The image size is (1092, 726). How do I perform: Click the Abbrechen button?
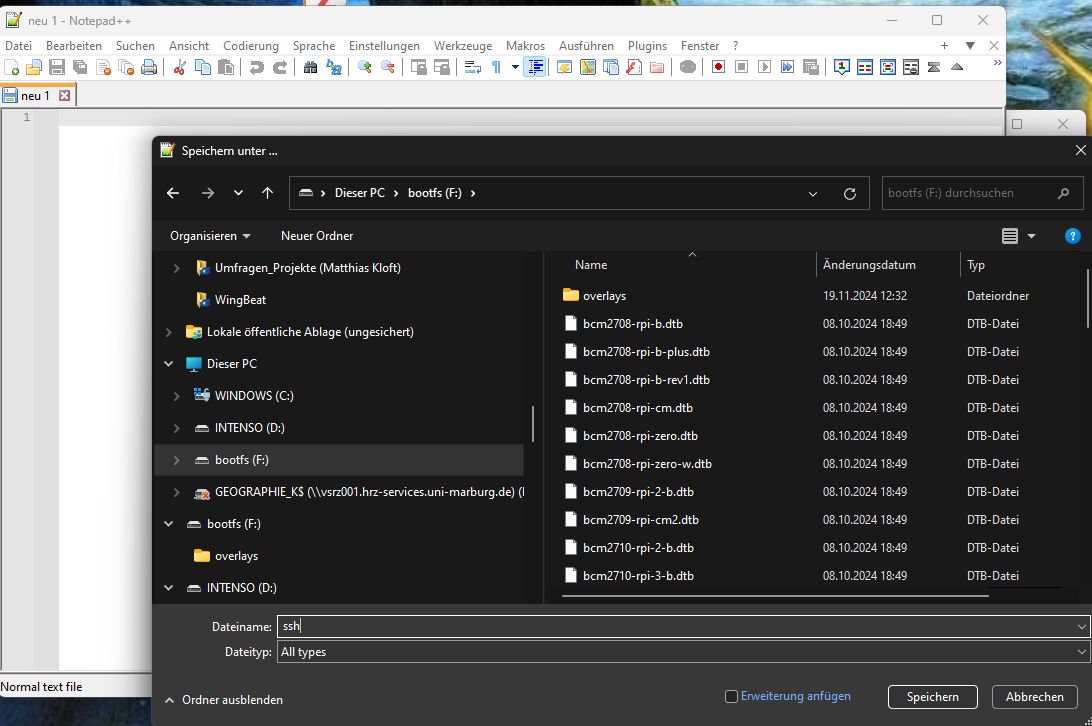[x=1034, y=697]
